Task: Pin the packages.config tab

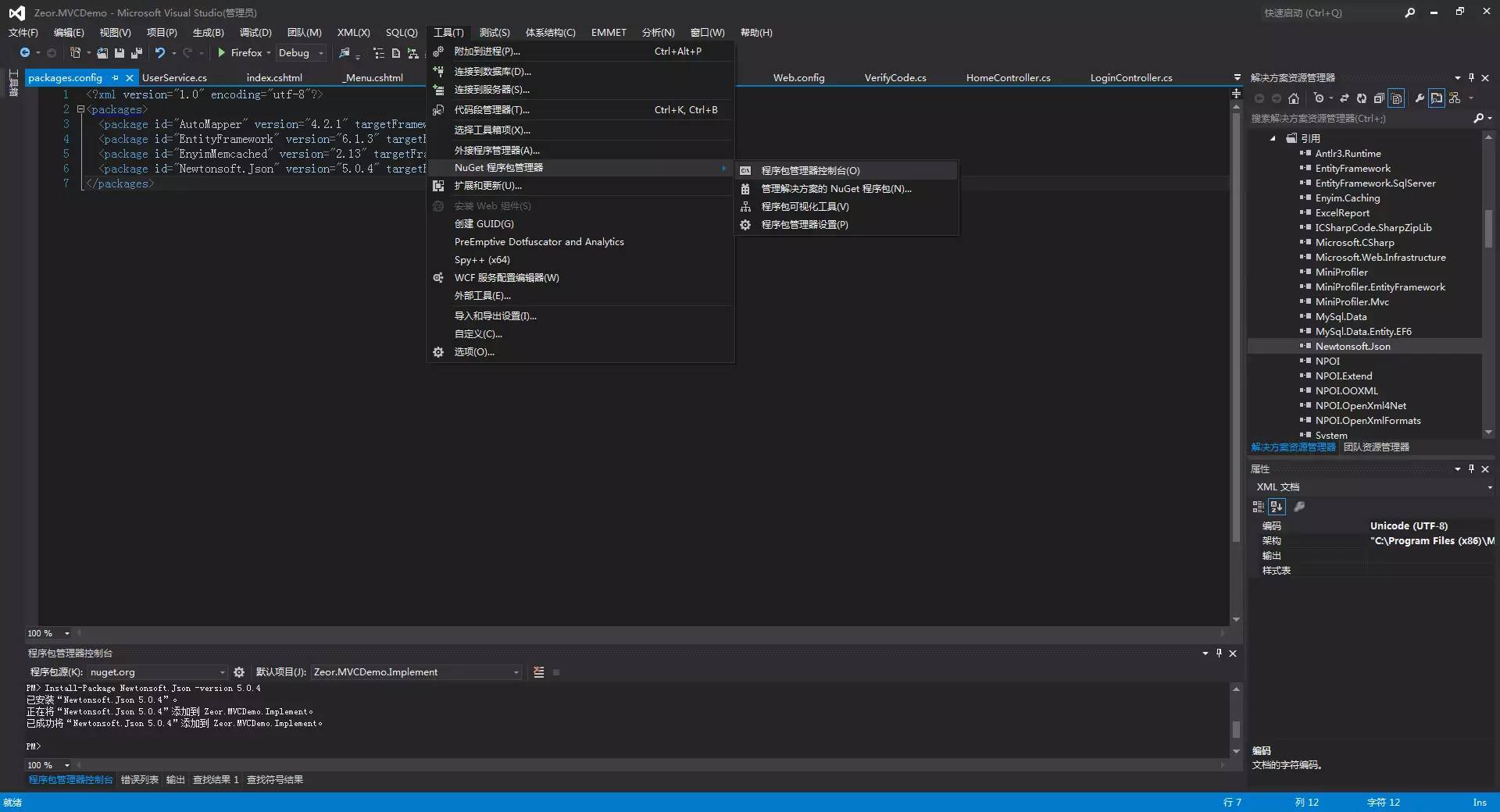Action: (115, 77)
